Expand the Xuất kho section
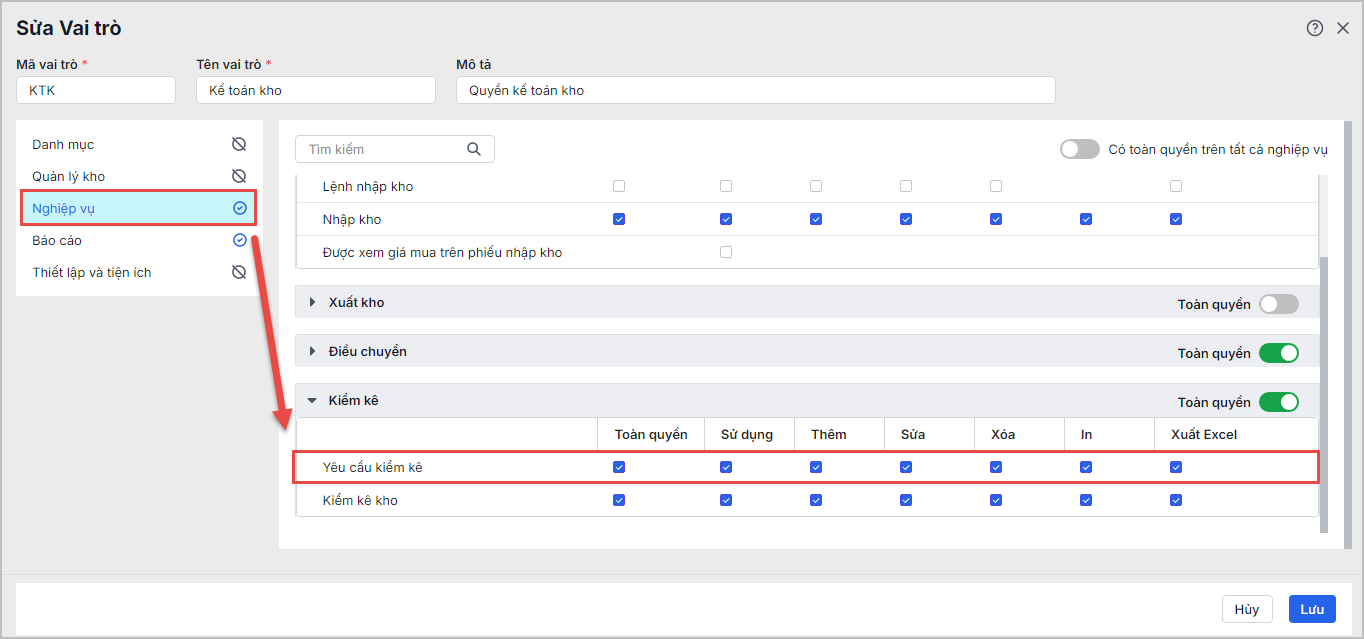The height and width of the screenshot is (639, 1364). 313,302
